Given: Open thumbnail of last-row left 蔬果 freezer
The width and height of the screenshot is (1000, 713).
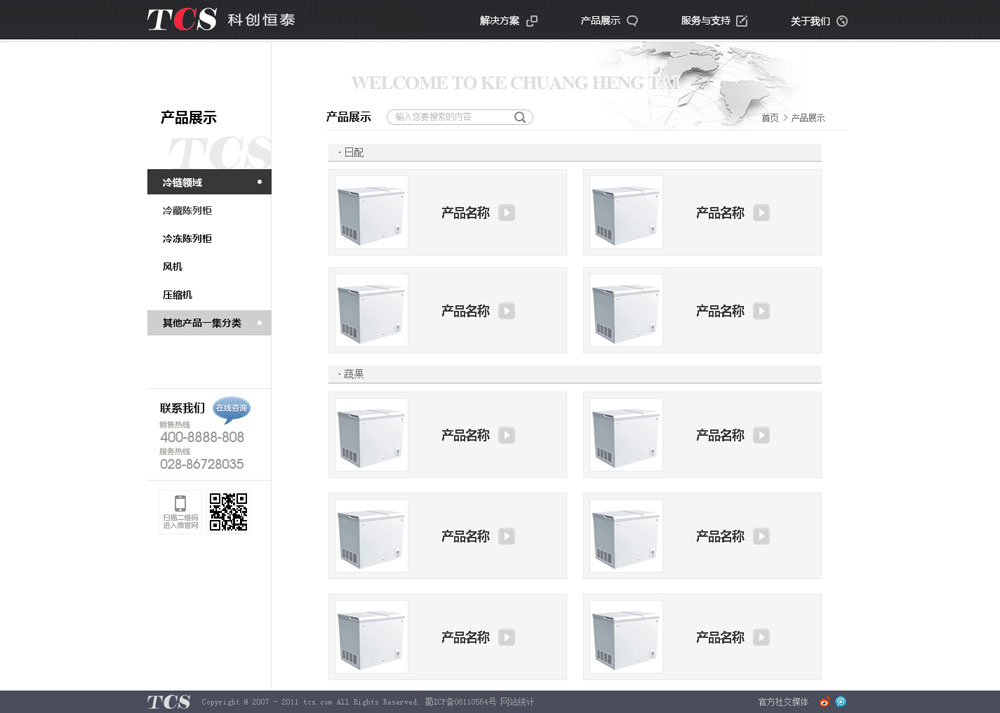Looking at the screenshot, I should [372, 636].
